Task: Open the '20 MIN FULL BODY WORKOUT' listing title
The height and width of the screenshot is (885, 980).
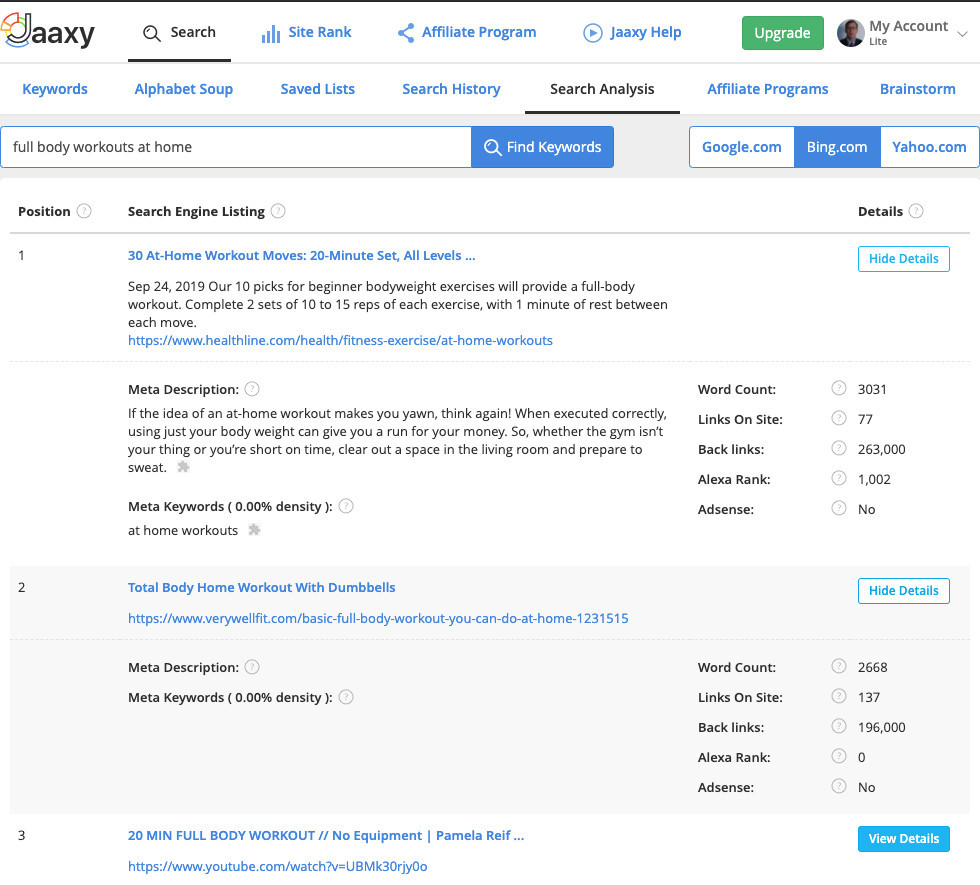Action: 326,836
